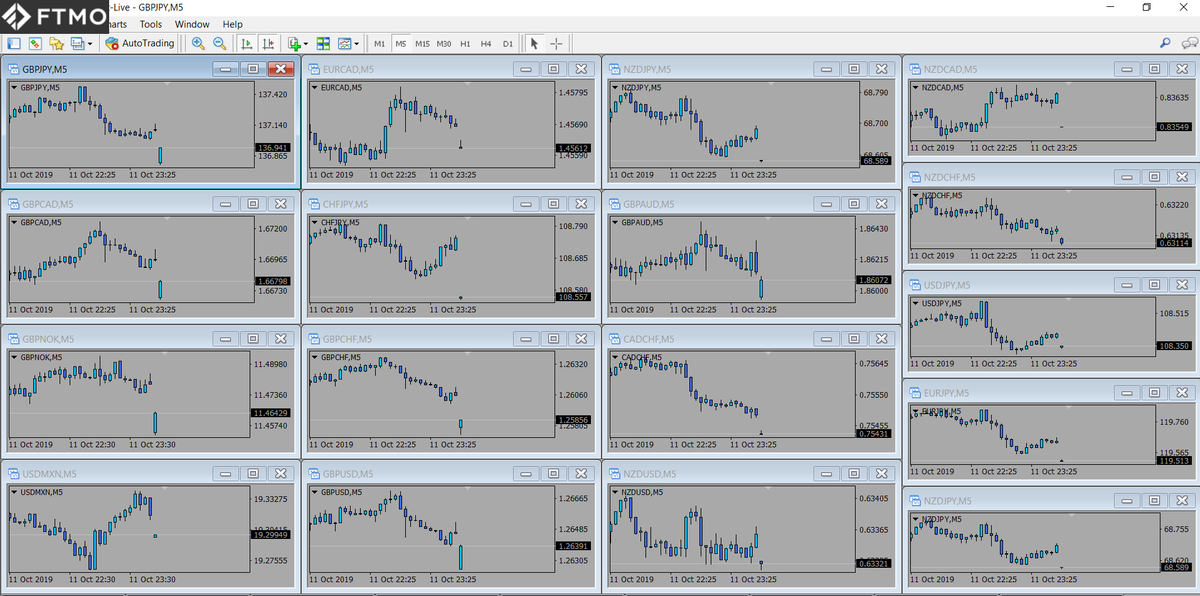The height and width of the screenshot is (596, 1200).
Task: Click the EURJPY,M5 window title icon
Action: pyautogui.click(x=915, y=393)
